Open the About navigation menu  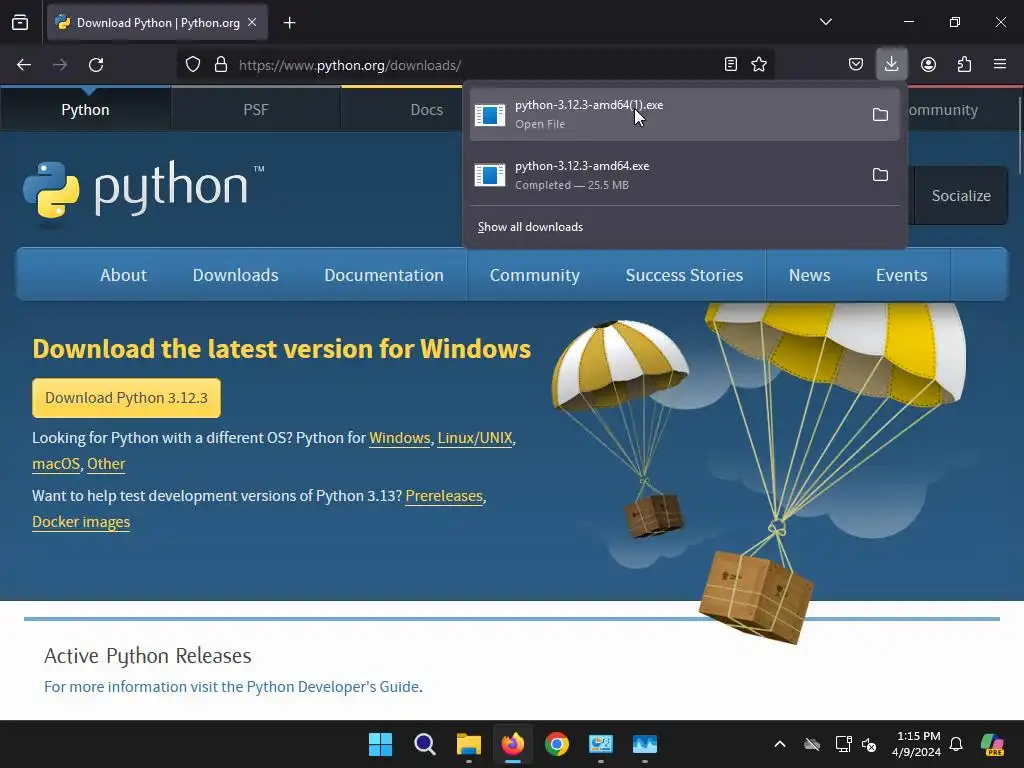[x=123, y=275]
